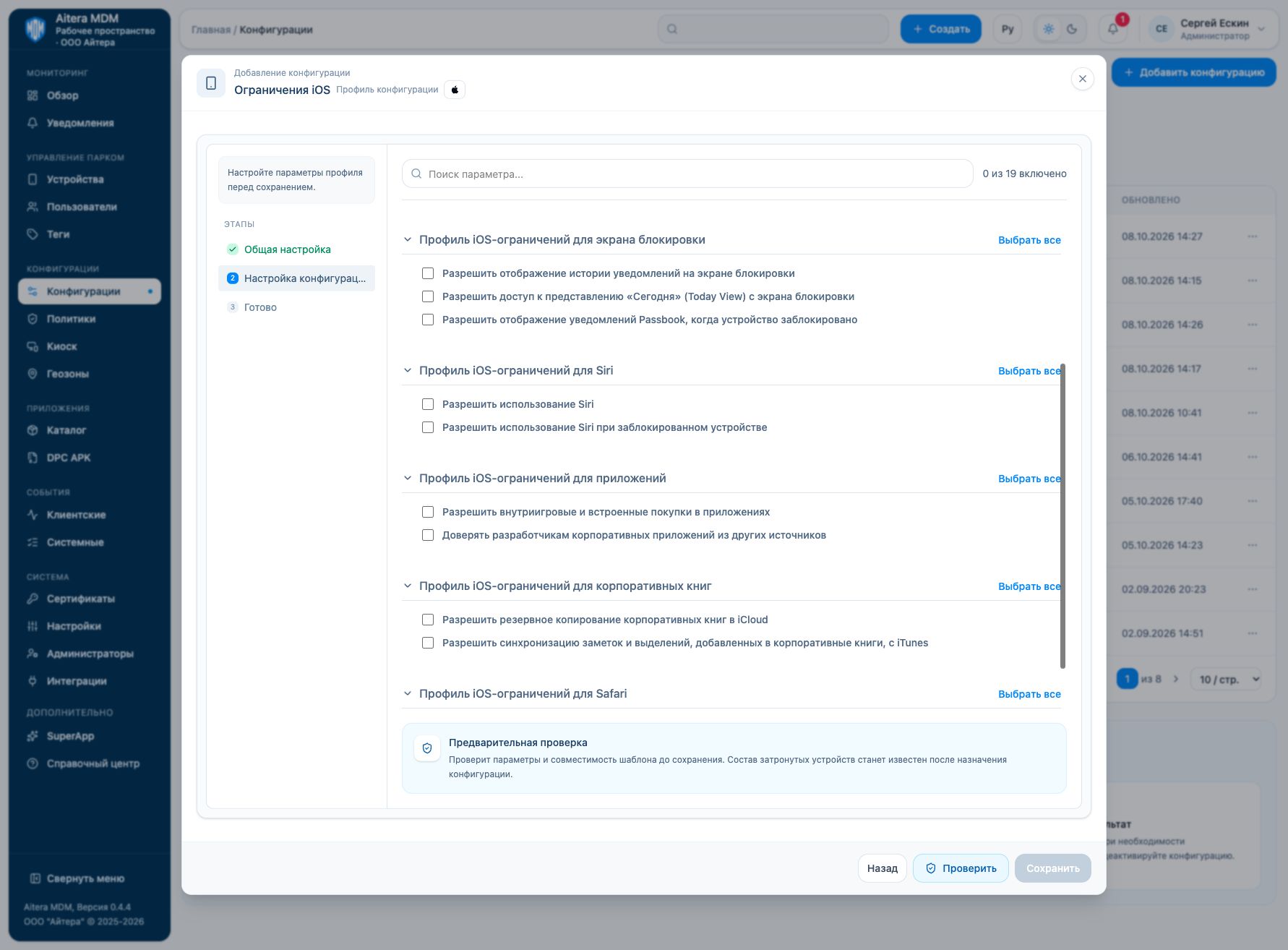The width and height of the screenshot is (1288, 950).
Task: Click the Обзор sidebar icon
Action: [33, 95]
